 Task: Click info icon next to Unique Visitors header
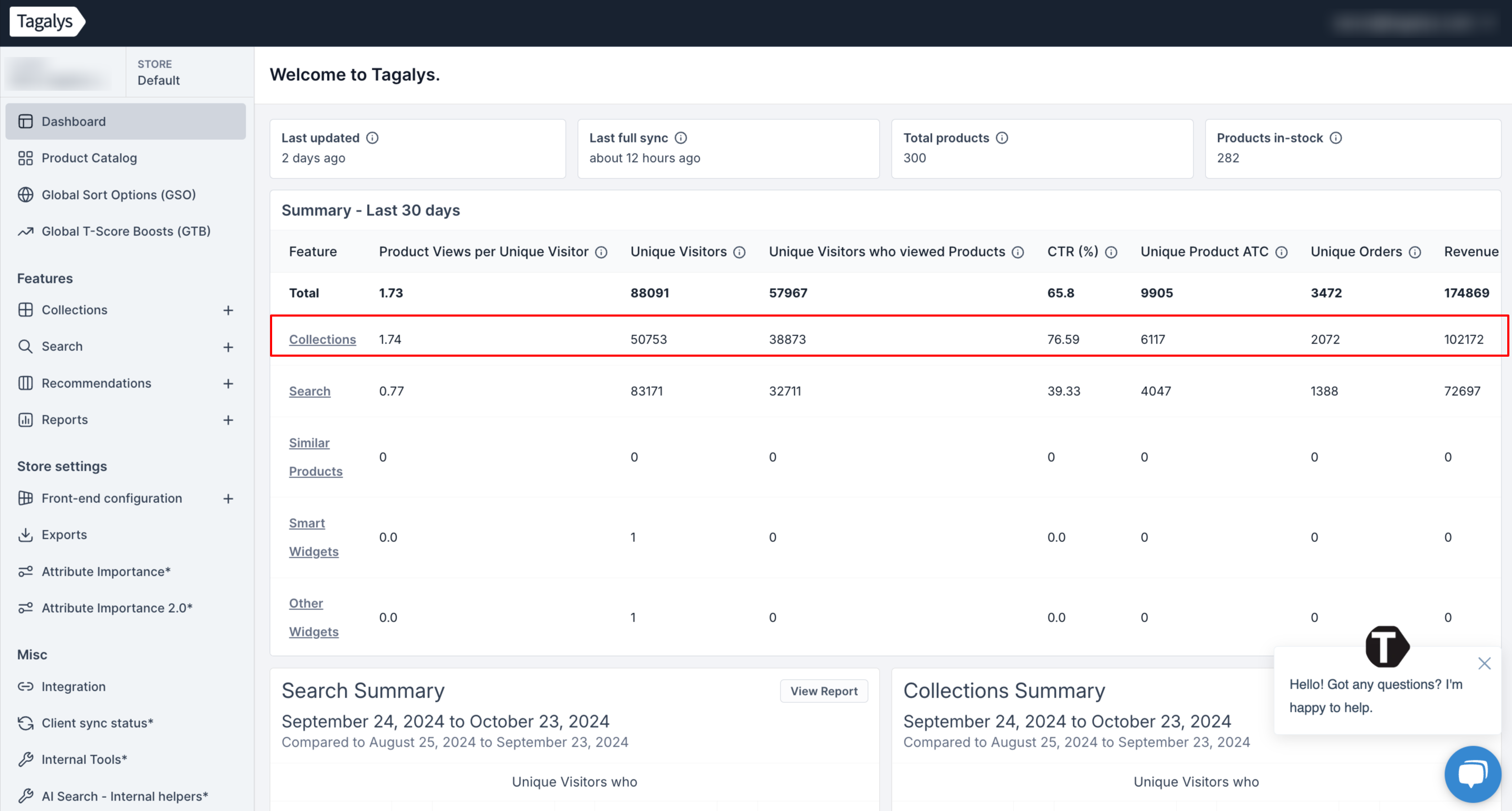(739, 253)
